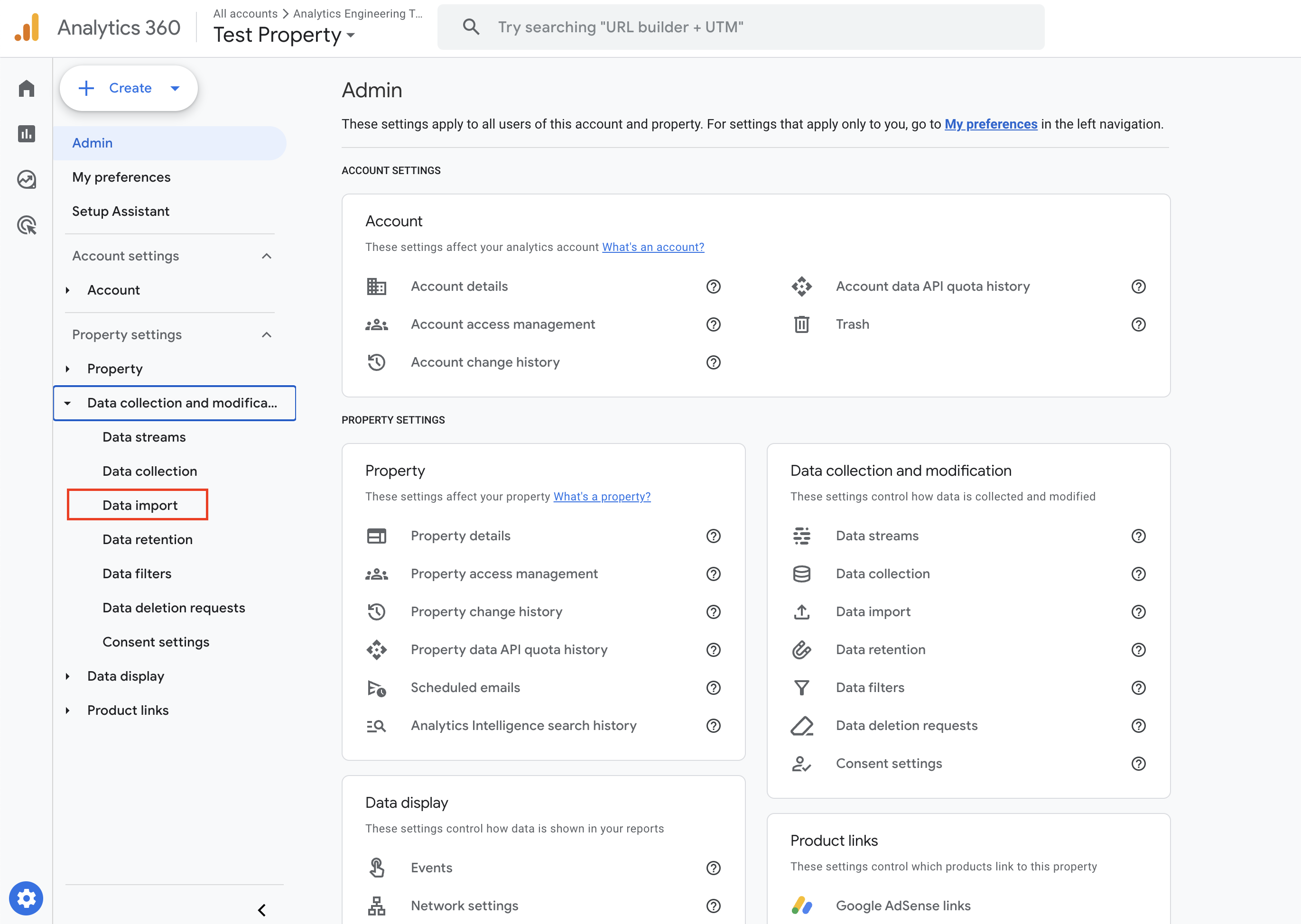The height and width of the screenshot is (924, 1301).
Task: Open the My preferences link in description
Action: click(990, 124)
